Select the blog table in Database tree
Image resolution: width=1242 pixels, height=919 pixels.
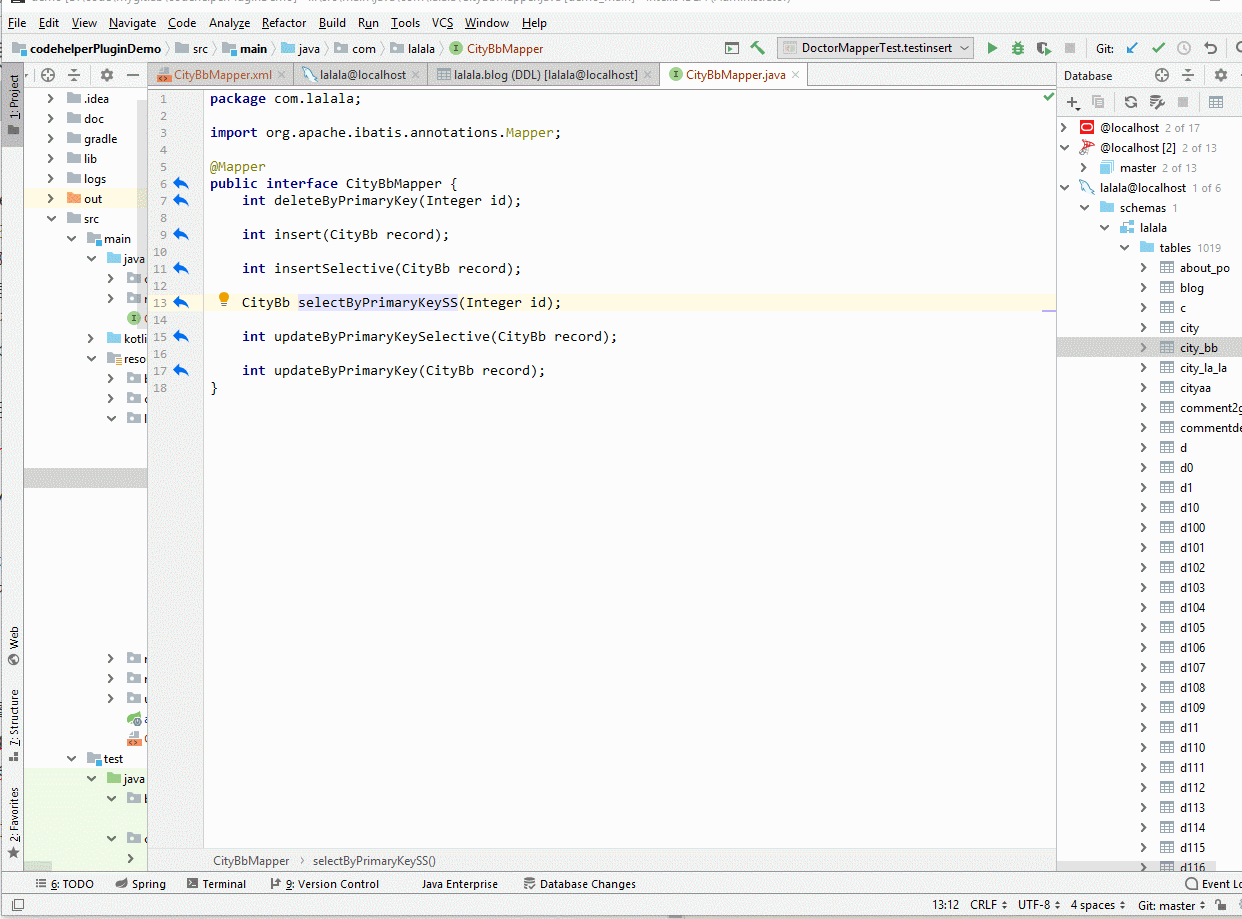click(1191, 287)
